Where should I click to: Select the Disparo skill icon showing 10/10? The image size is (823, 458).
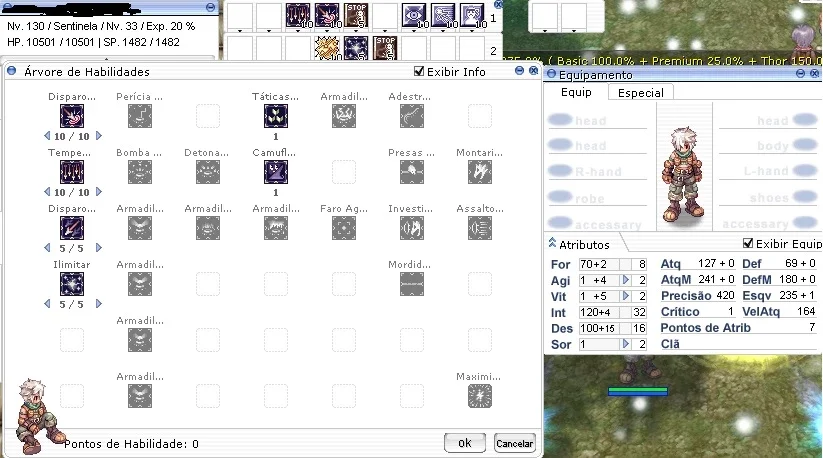[x=72, y=116]
